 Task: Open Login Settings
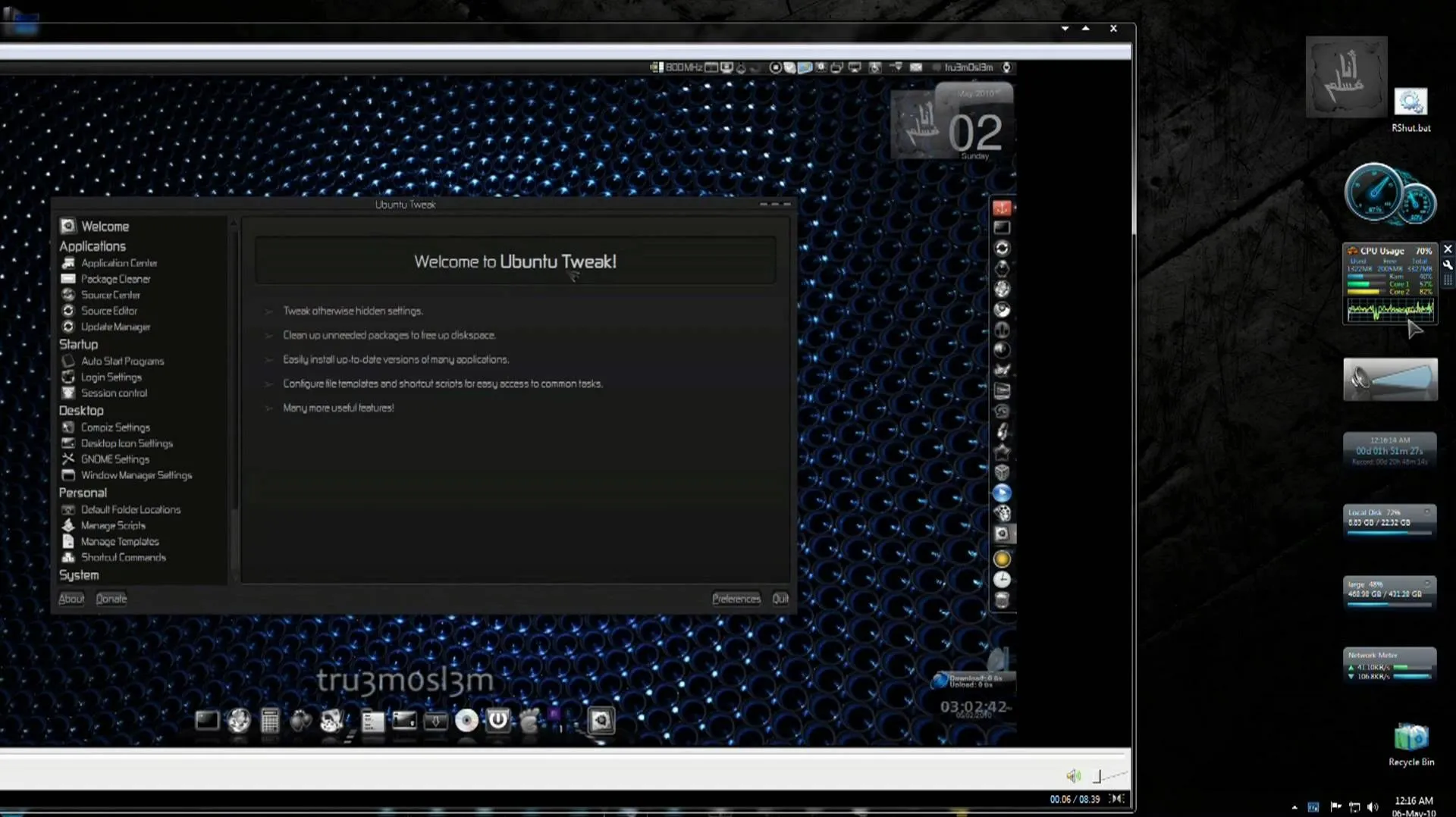click(x=102, y=377)
